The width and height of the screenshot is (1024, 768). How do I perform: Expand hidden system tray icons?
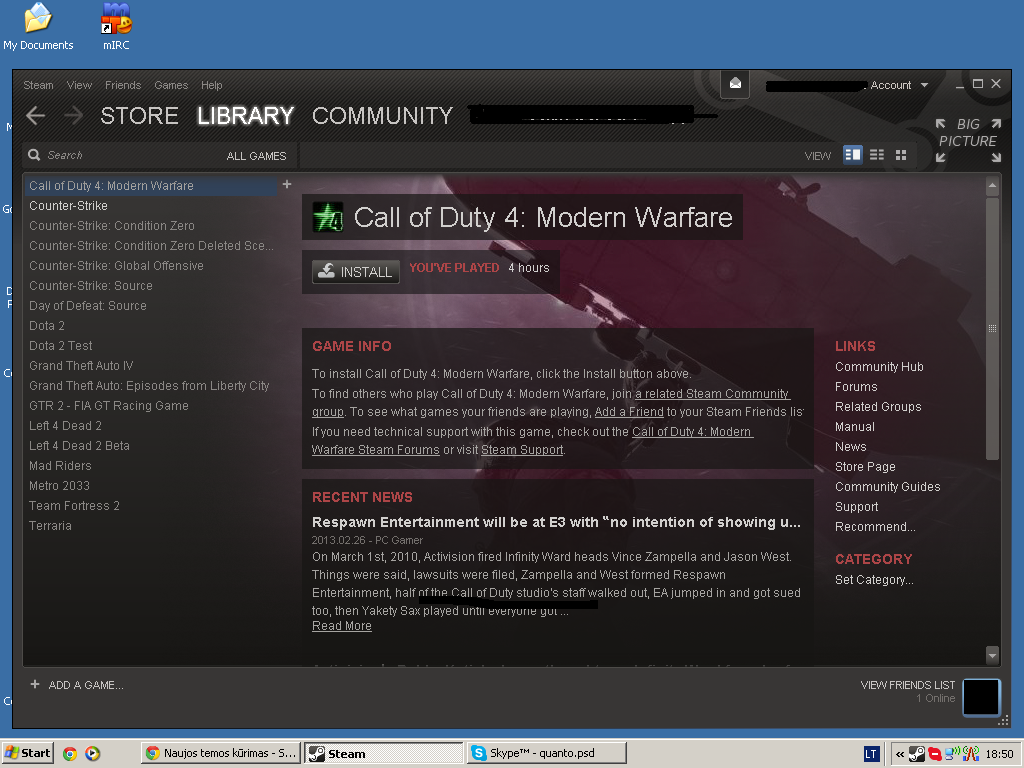click(899, 754)
